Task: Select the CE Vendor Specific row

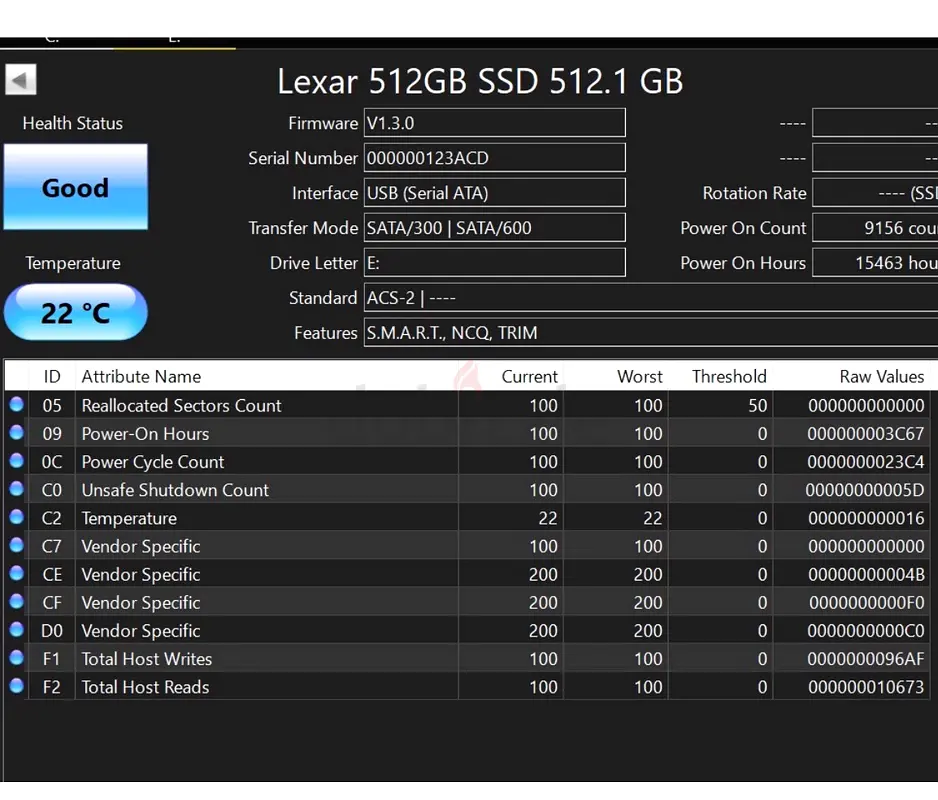Action: [x=467, y=574]
